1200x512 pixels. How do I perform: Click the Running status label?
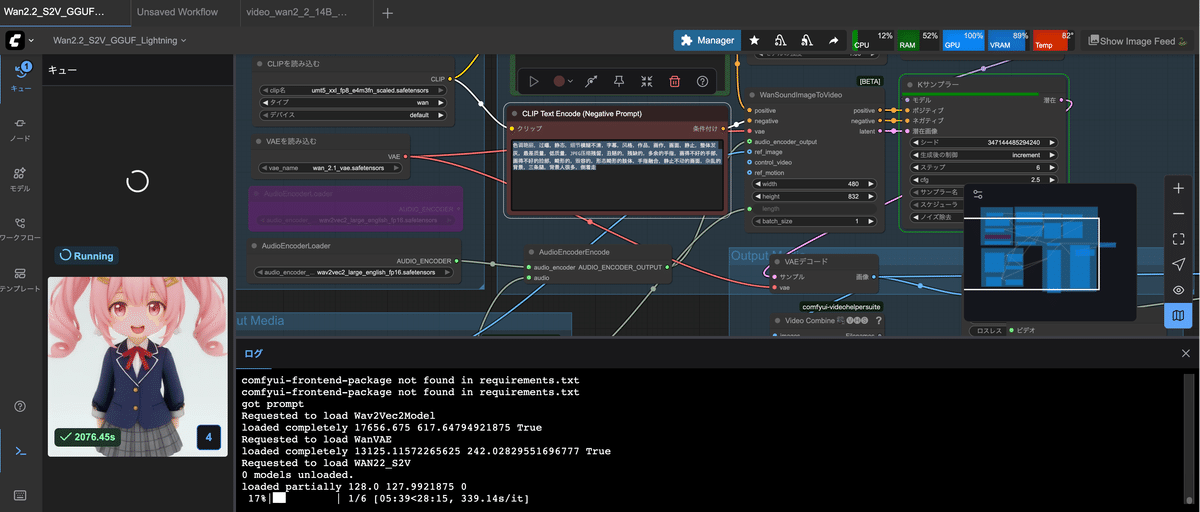click(x=87, y=256)
